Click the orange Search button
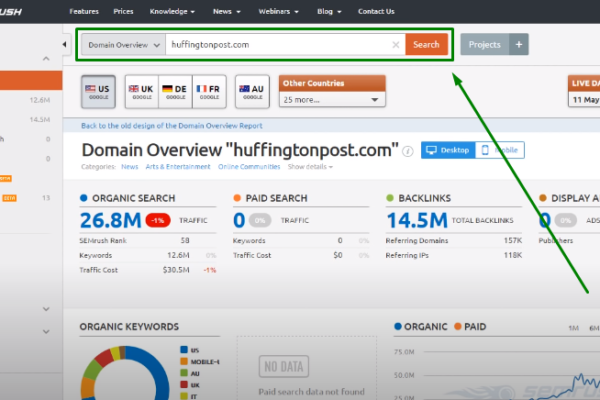The height and width of the screenshot is (400, 600). pyautogui.click(x=426, y=44)
